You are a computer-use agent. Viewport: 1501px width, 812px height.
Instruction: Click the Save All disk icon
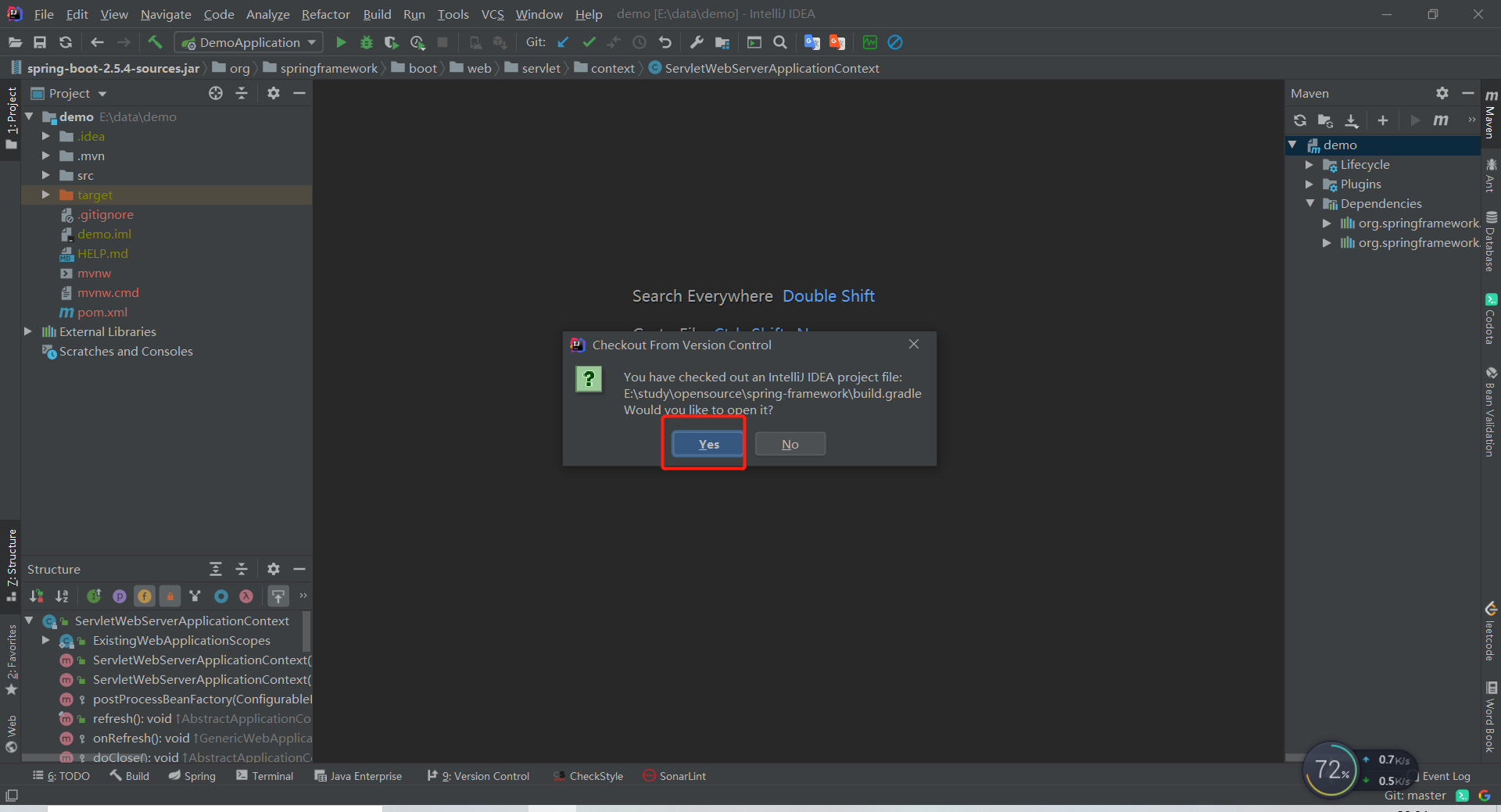coord(40,42)
